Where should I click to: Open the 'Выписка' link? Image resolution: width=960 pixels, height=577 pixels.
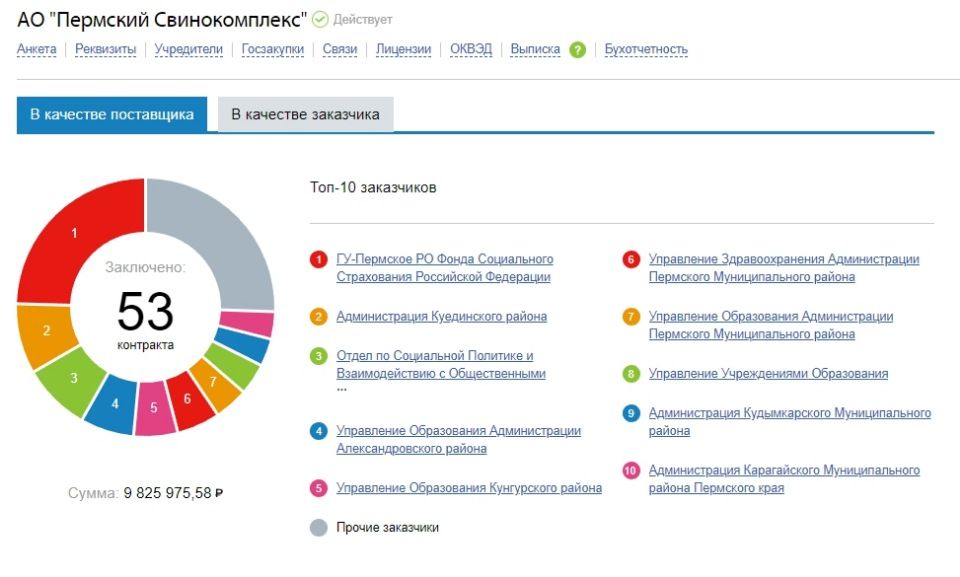click(535, 50)
